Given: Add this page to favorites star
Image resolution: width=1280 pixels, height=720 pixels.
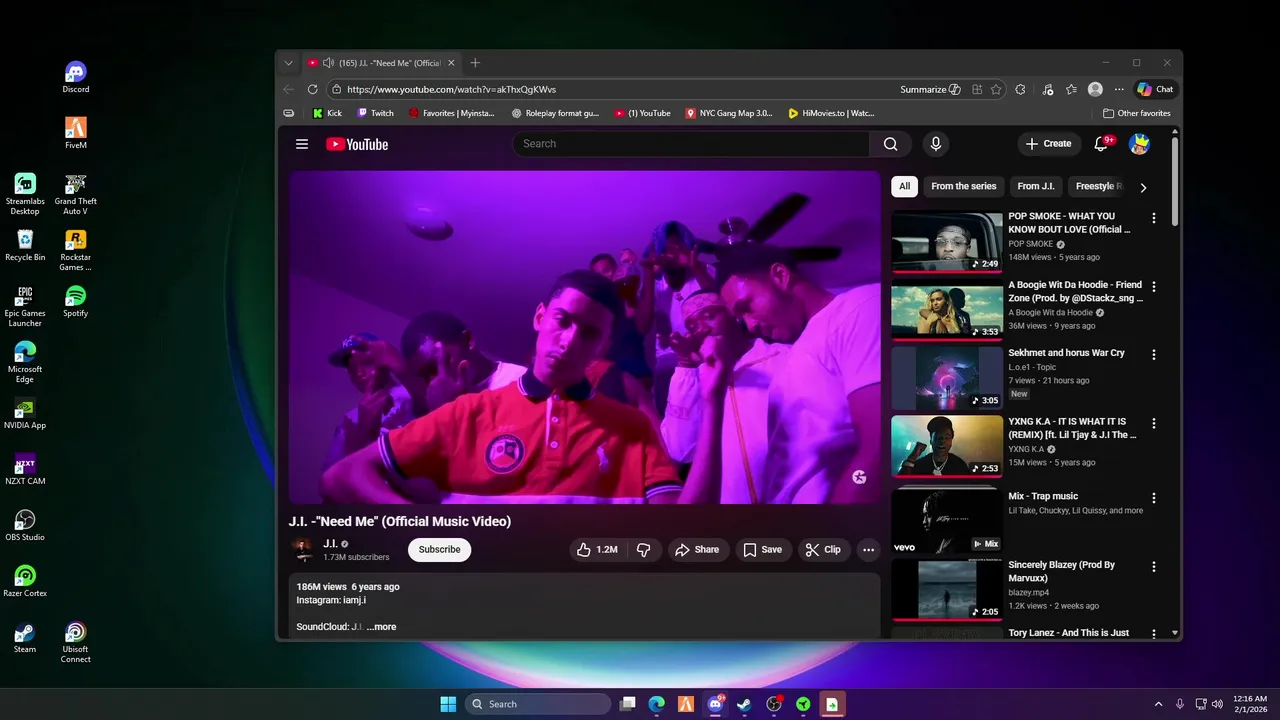Looking at the screenshot, I should click(x=996, y=89).
